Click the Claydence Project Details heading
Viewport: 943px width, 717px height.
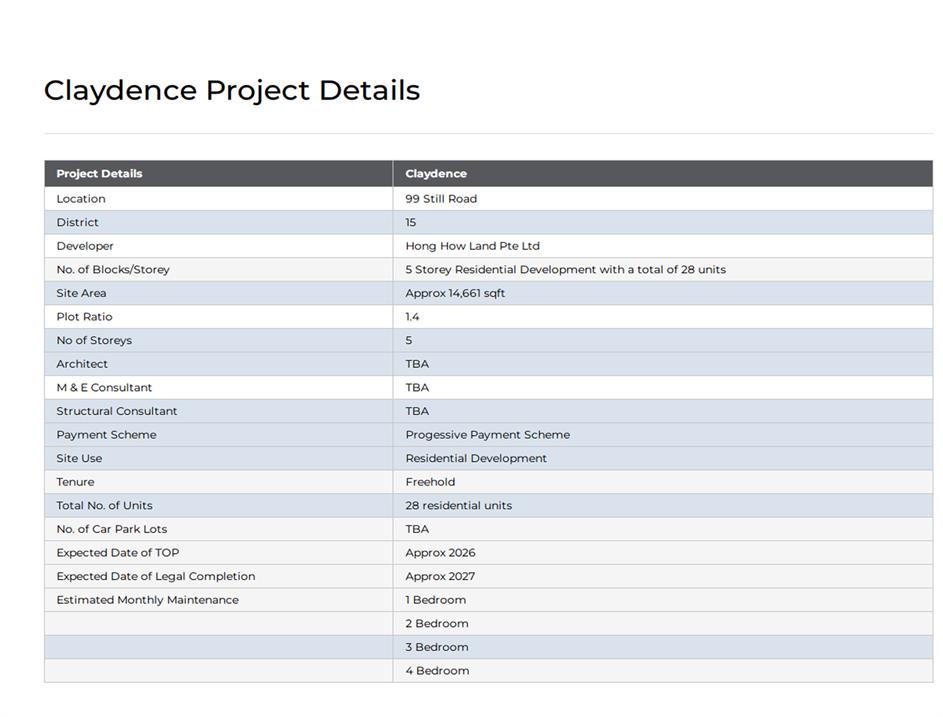[231, 90]
